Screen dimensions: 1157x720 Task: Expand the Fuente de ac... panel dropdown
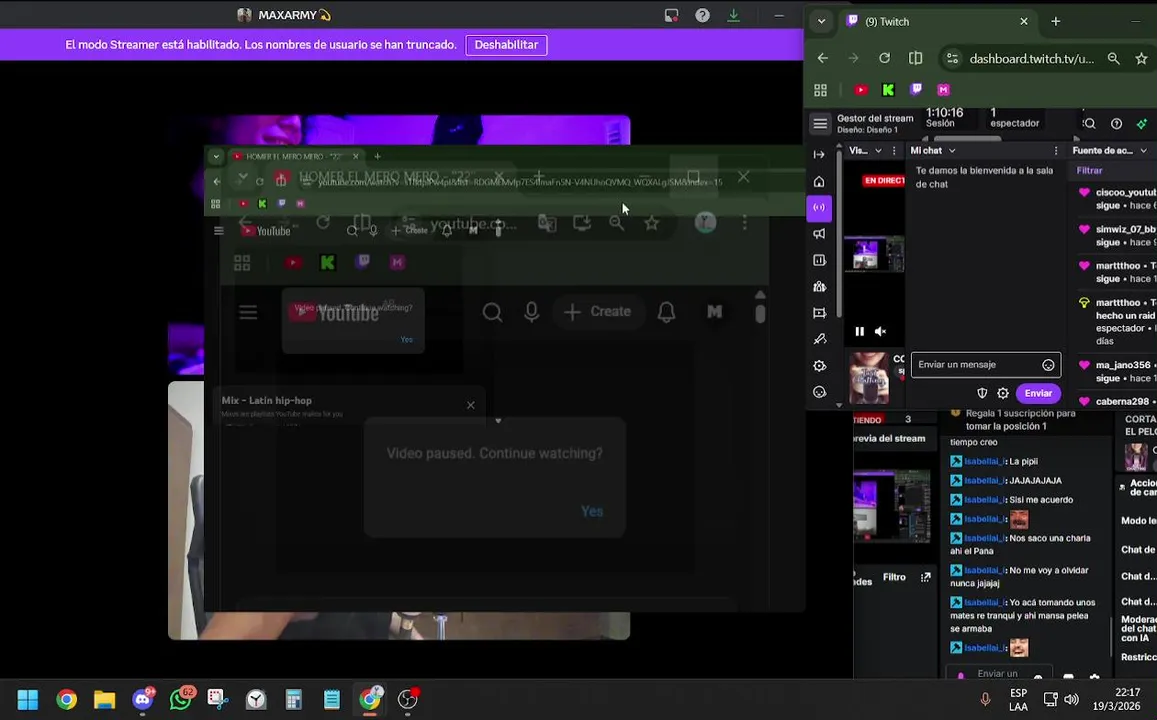1144,150
